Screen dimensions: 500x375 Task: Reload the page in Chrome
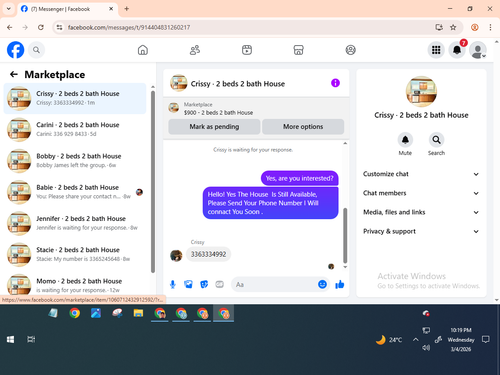point(41,27)
